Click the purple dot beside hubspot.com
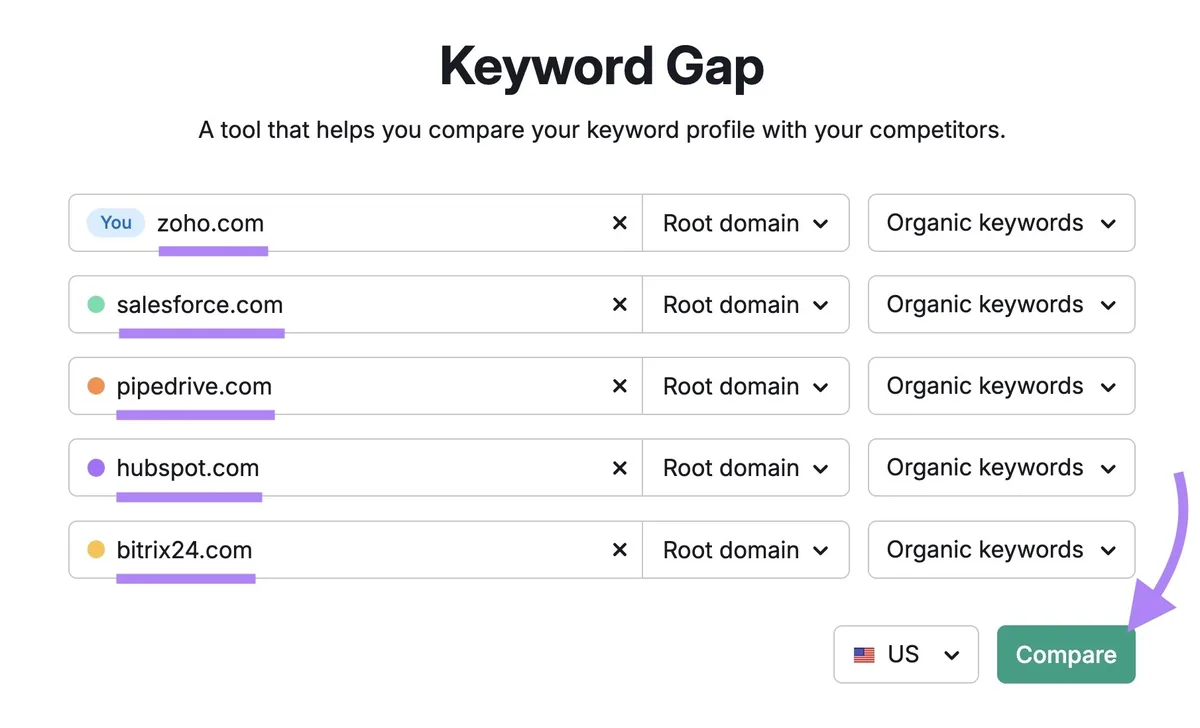The height and width of the screenshot is (728, 1200). [96, 468]
